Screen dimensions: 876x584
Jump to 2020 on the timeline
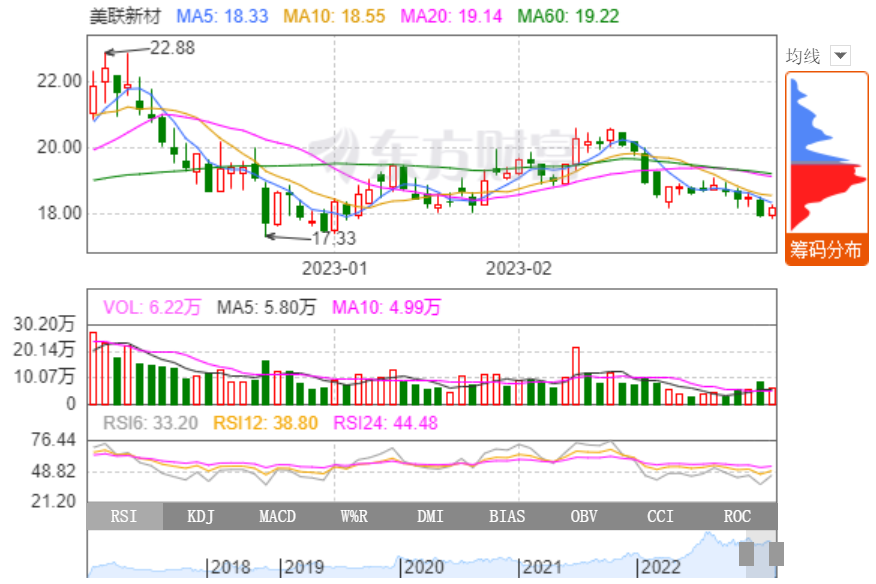[x=423, y=567]
